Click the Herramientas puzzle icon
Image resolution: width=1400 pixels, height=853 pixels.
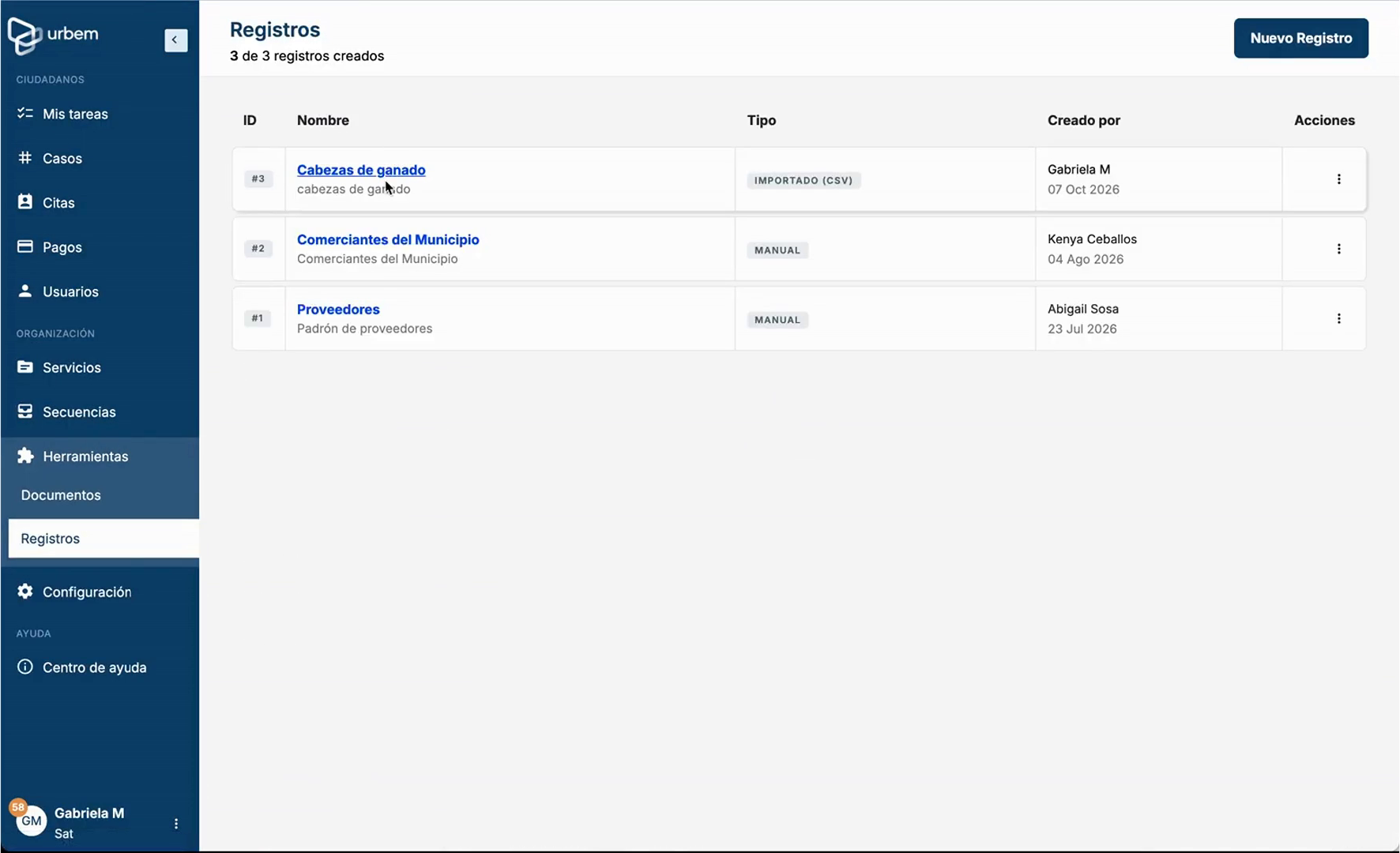(25, 456)
